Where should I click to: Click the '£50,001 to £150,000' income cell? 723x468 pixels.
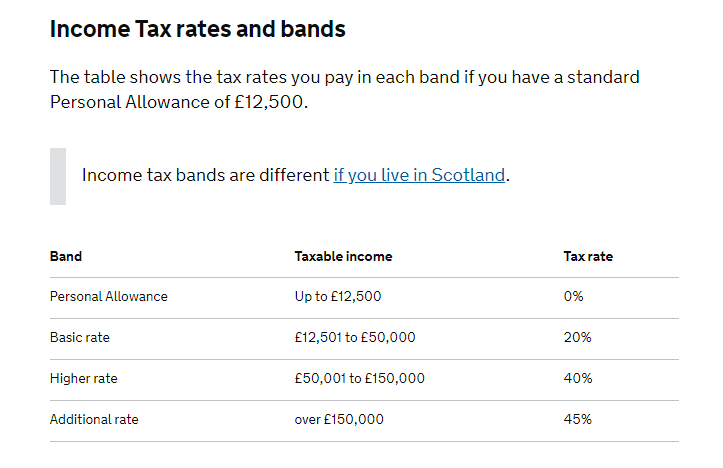pos(360,379)
